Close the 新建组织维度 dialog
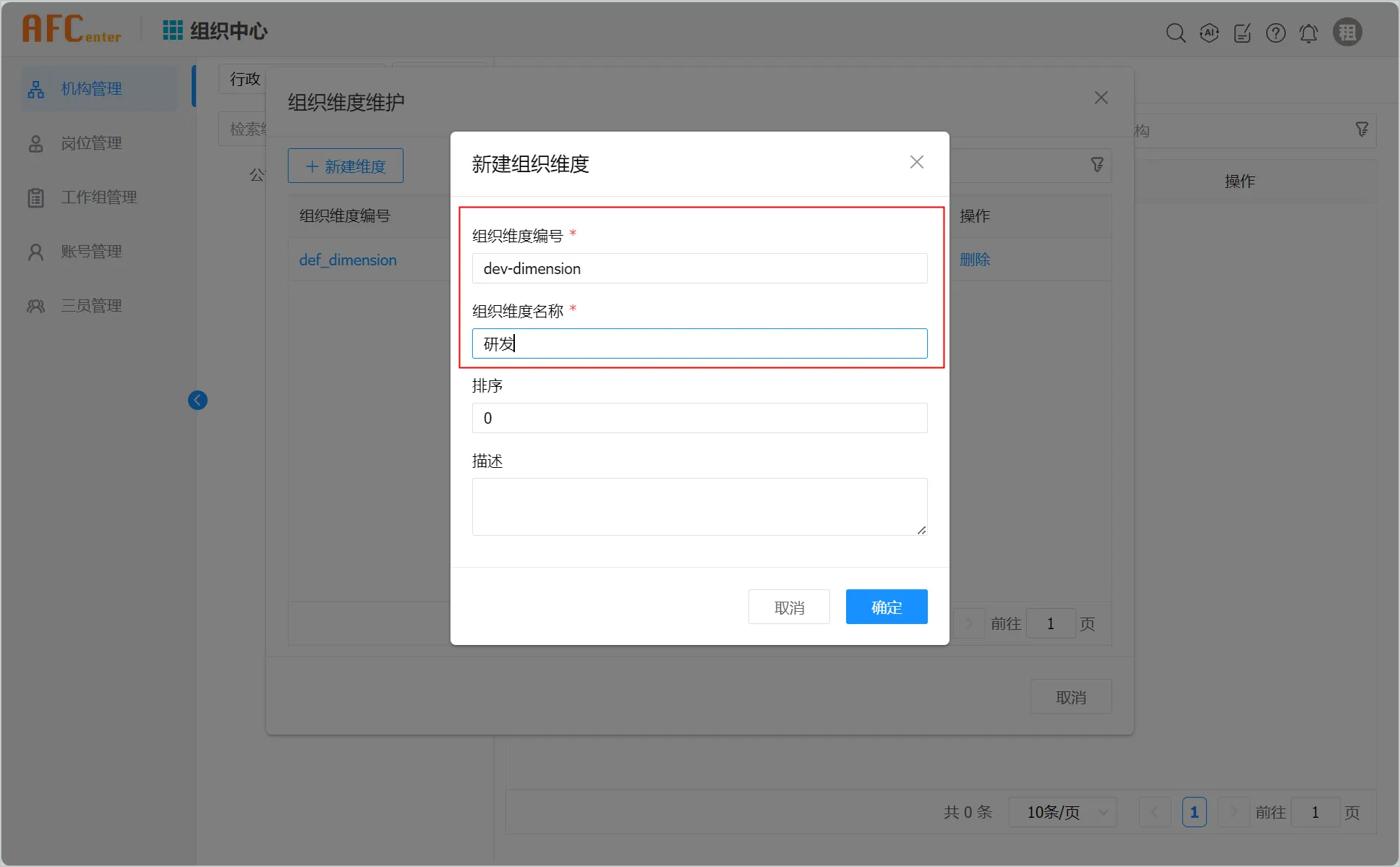 click(x=916, y=162)
